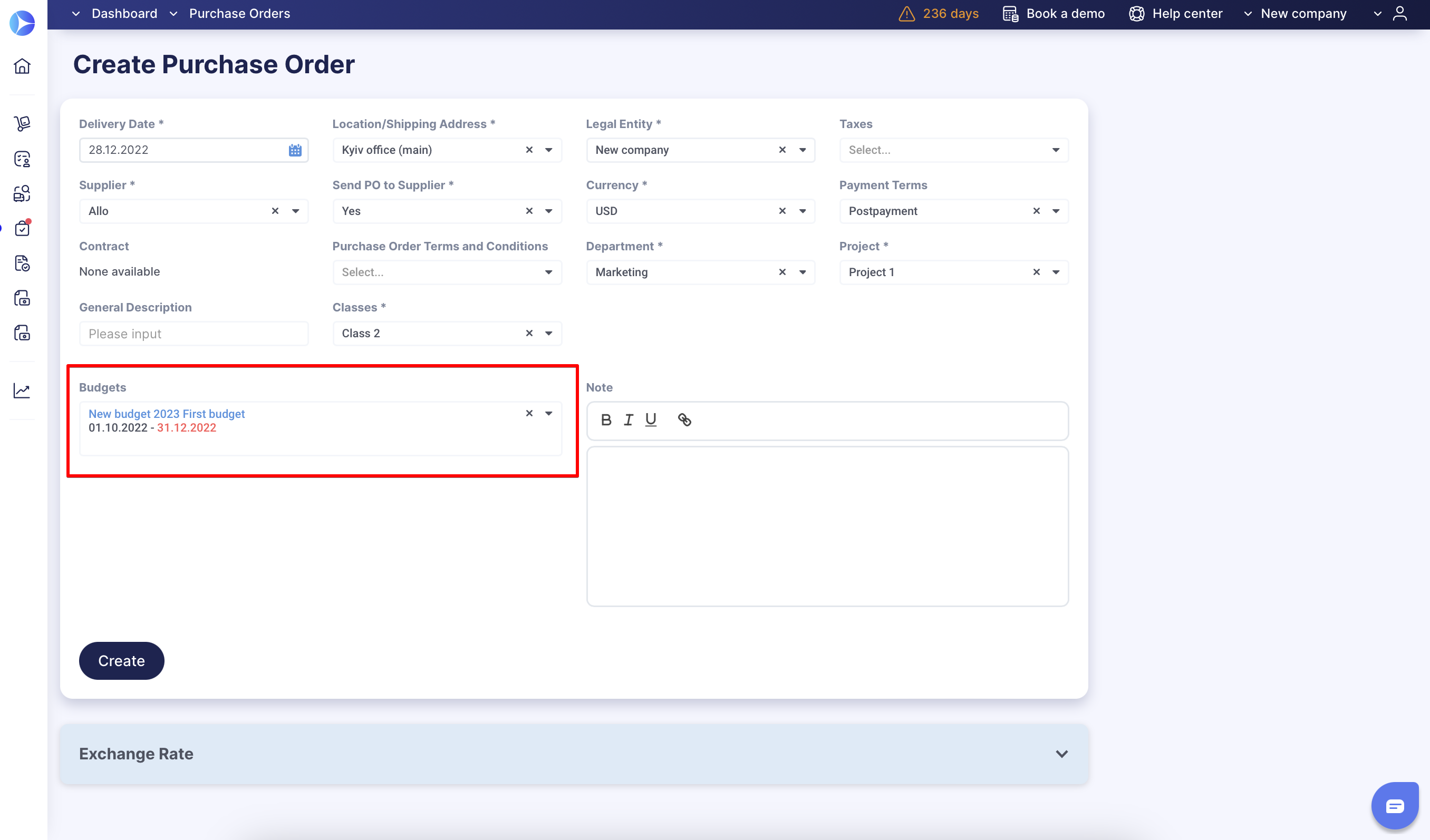Toggle bold formatting in Note
This screenshot has height=840, width=1430.
606,419
